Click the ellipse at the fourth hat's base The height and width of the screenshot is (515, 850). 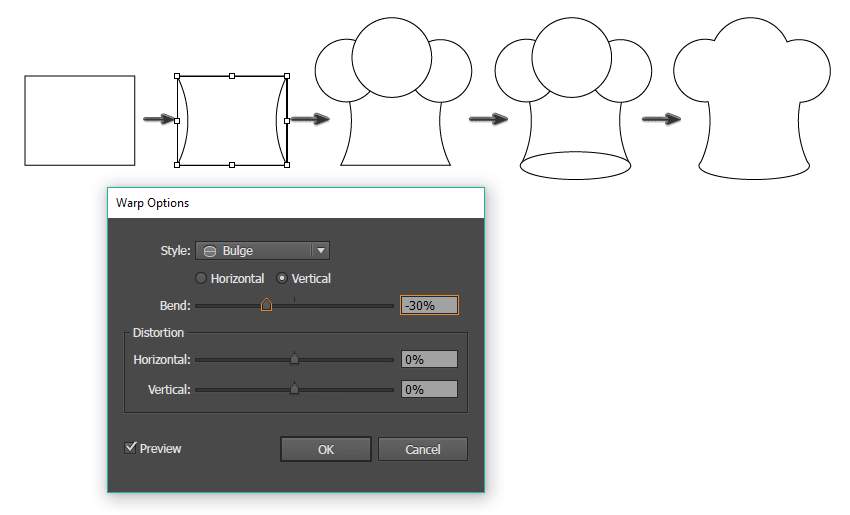575,165
